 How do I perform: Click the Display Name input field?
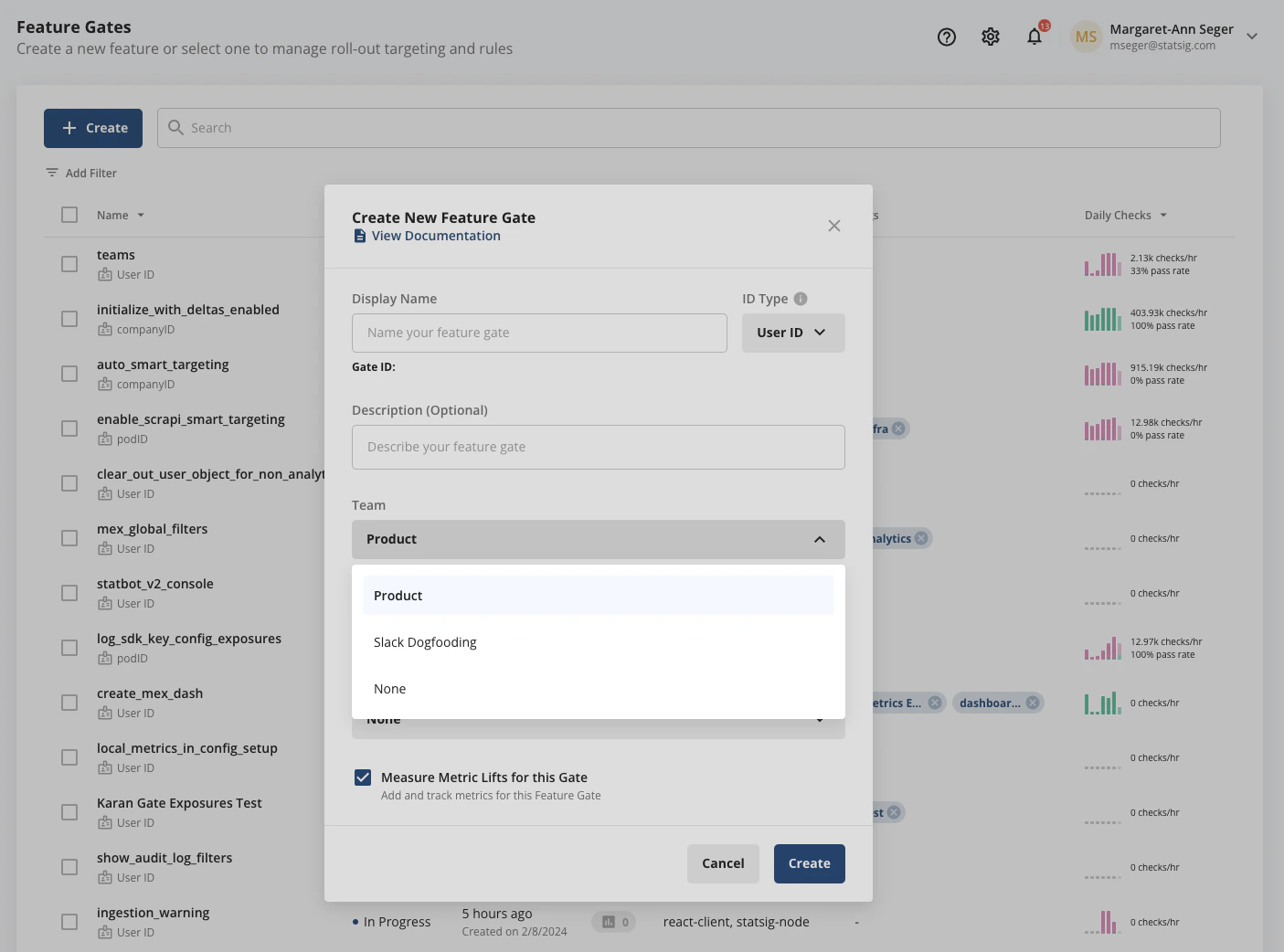pyautogui.click(x=539, y=333)
